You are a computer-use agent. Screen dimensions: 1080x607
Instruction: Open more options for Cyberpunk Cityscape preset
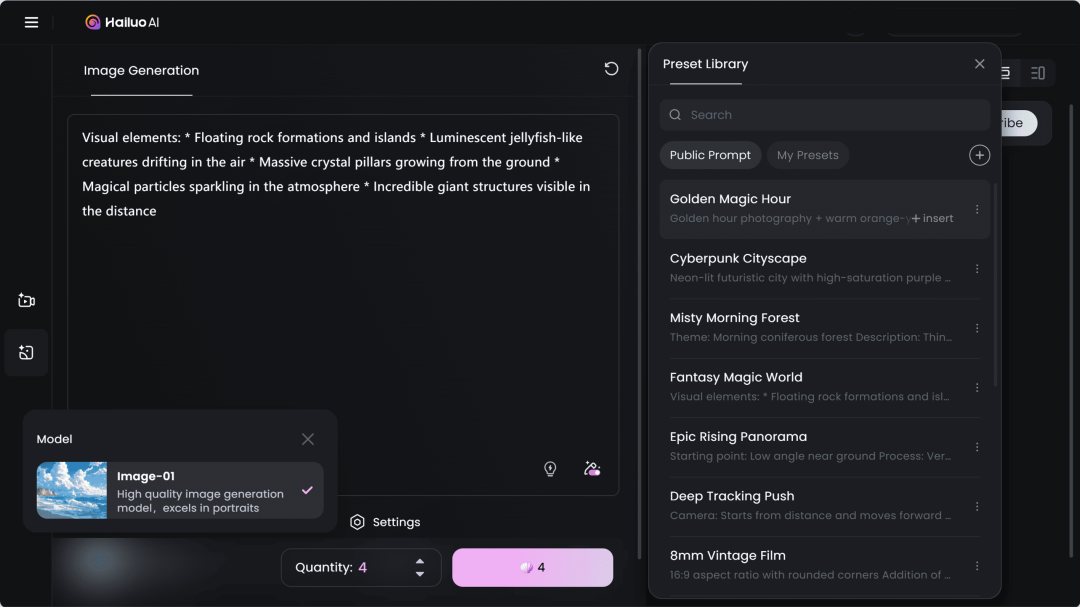(x=977, y=269)
